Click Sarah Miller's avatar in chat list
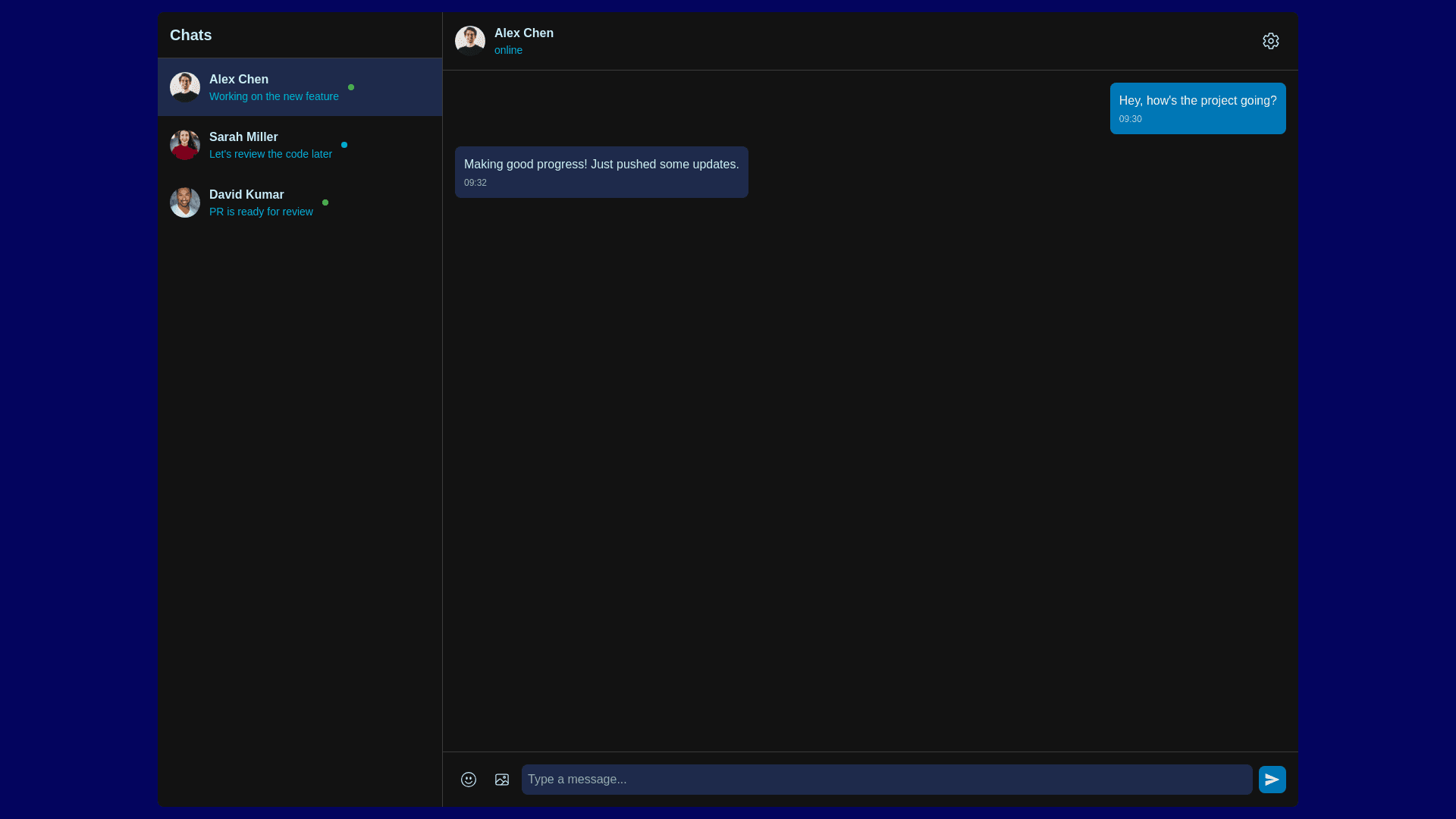This screenshot has width=1456, height=819. [185, 145]
